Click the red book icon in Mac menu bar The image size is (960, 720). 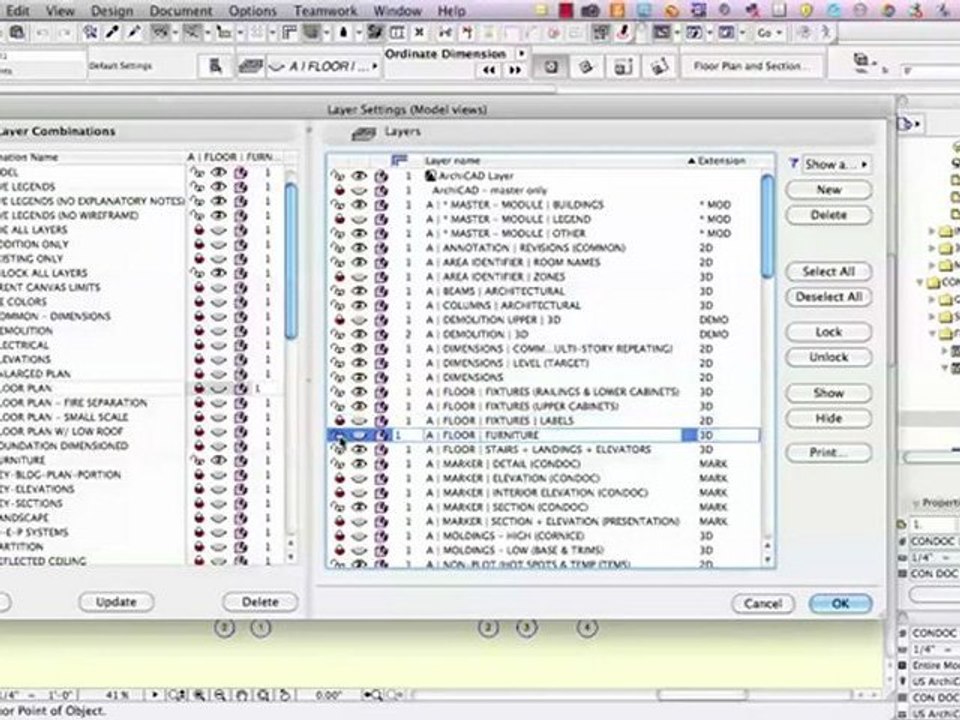(x=565, y=10)
